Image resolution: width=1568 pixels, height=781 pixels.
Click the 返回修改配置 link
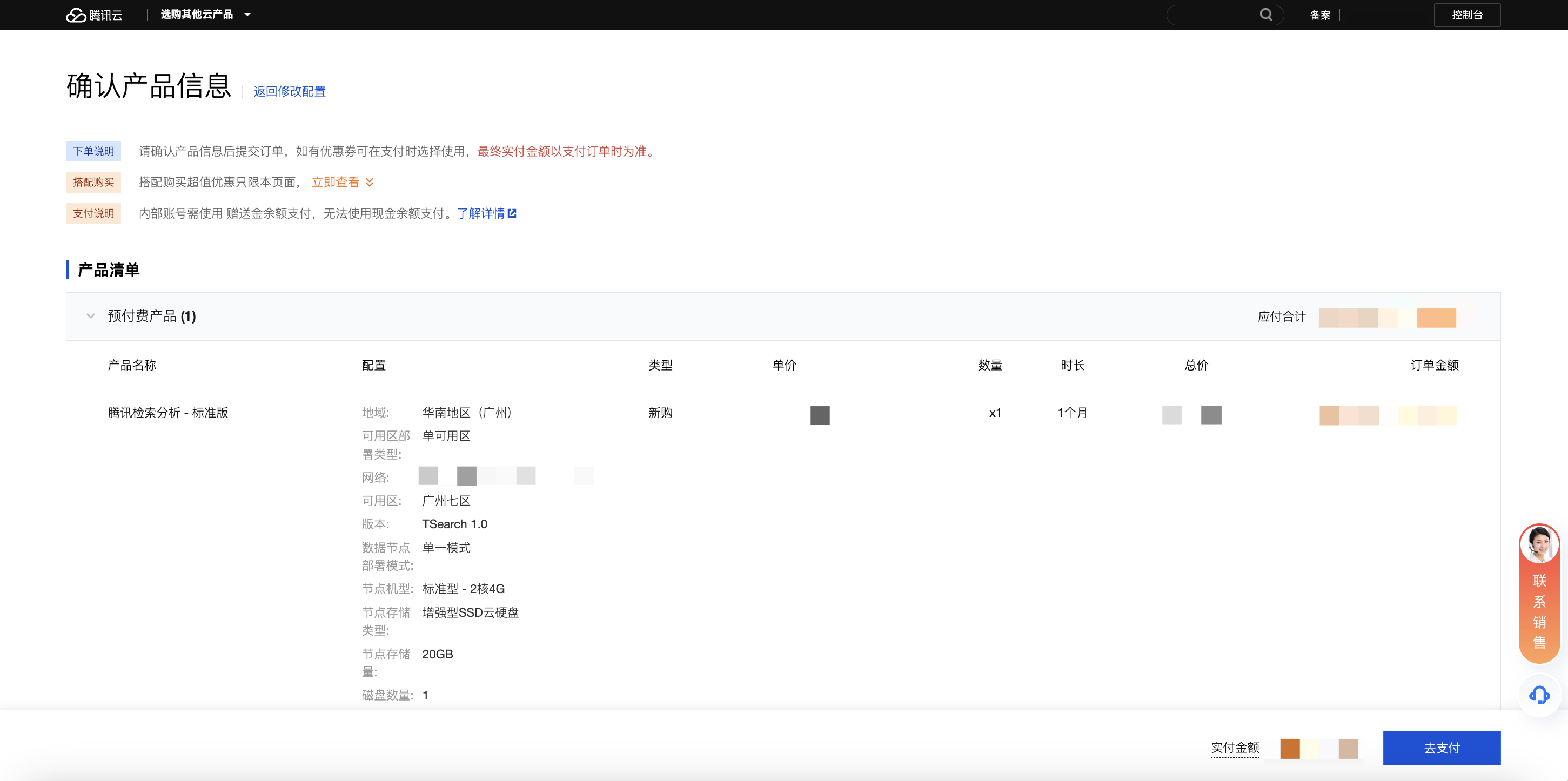290,91
